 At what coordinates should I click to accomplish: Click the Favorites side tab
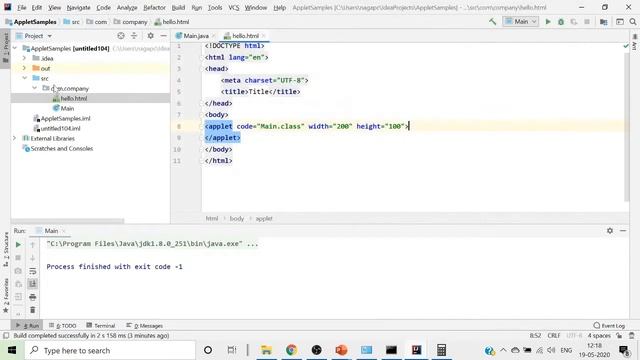click(x=6, y=295)
